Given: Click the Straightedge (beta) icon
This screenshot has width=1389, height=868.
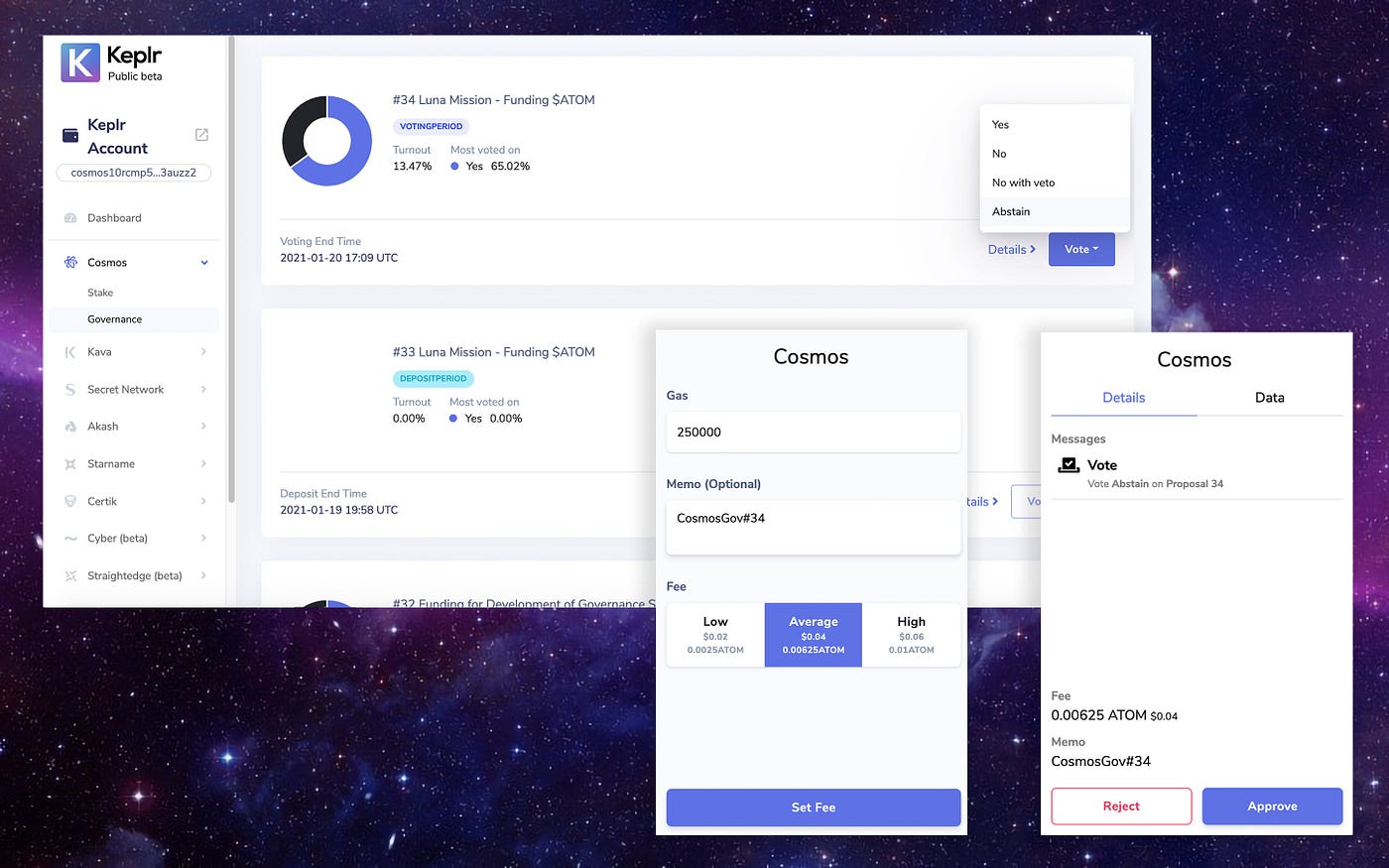Looking at the screenshot, I should 70,576.
